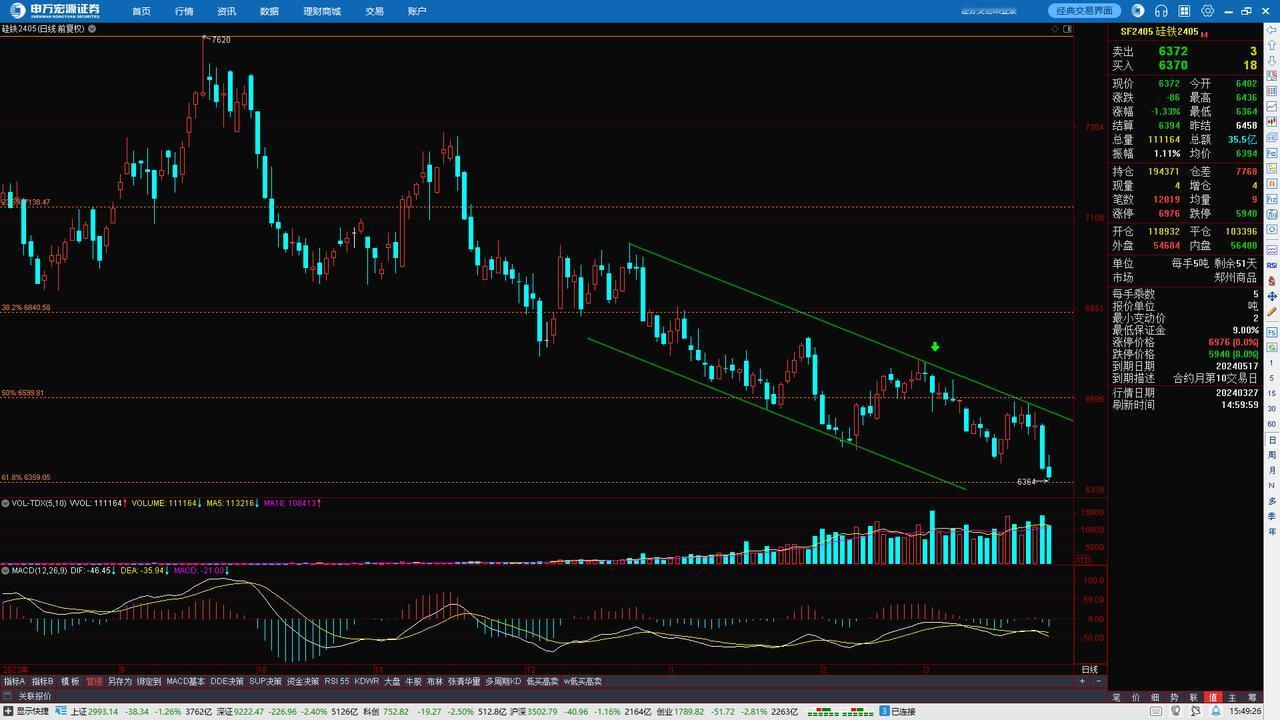This screenshot has width=1280, height=720.
Task: Open the 关联报价 tab
Action: 35,696
